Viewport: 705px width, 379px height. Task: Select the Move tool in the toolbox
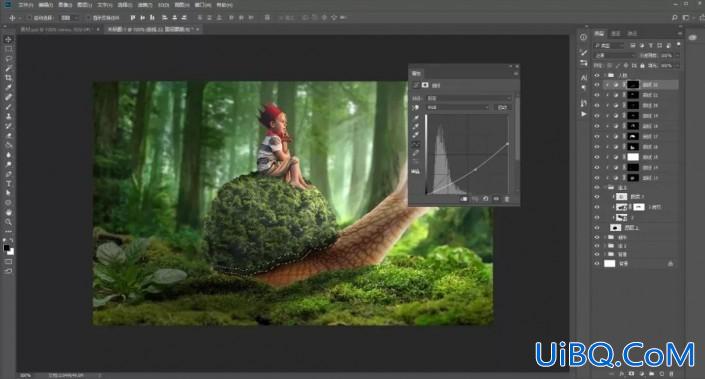(9, 40)
